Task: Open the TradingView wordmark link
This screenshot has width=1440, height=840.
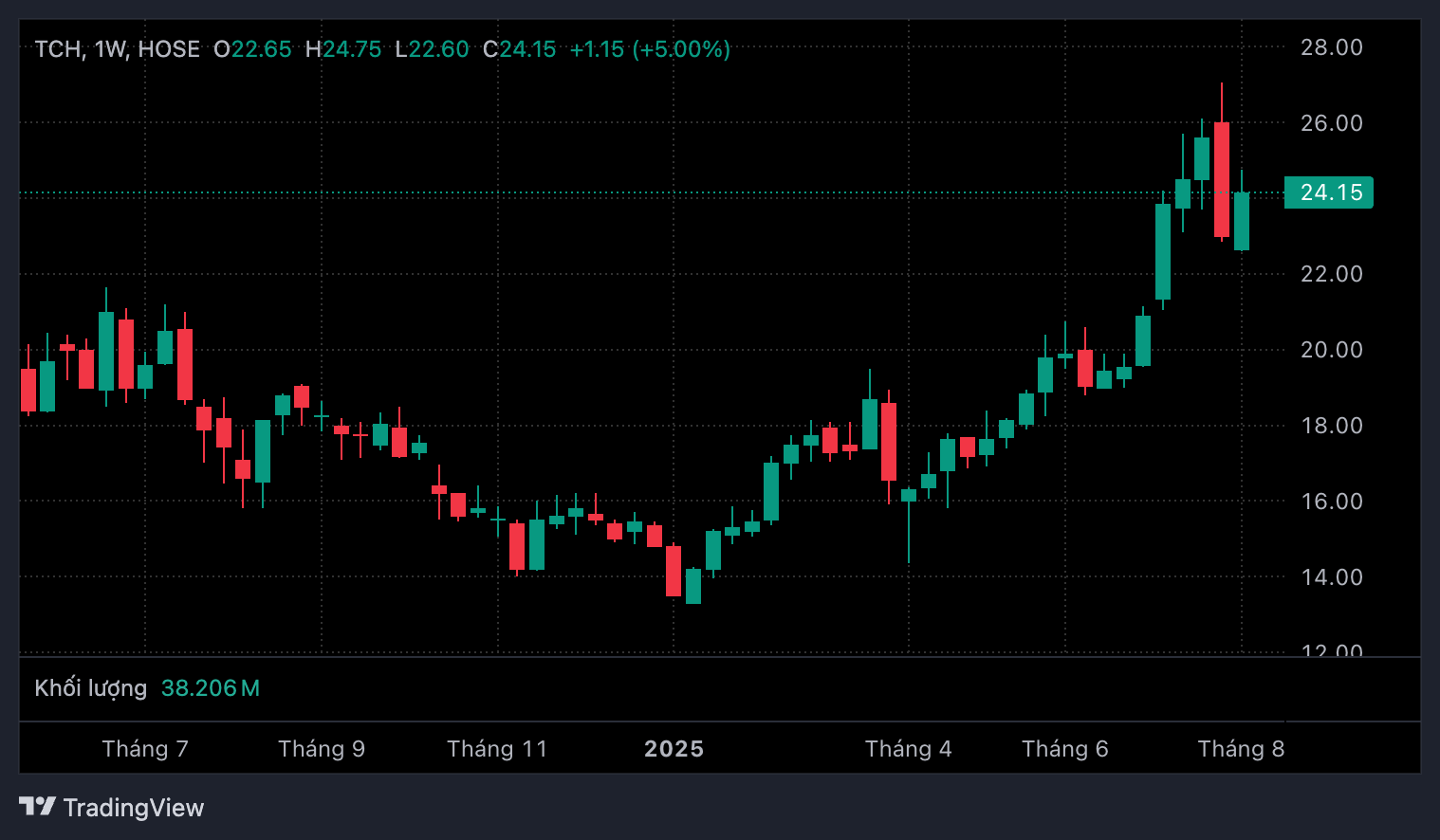Action: (133, 808)
